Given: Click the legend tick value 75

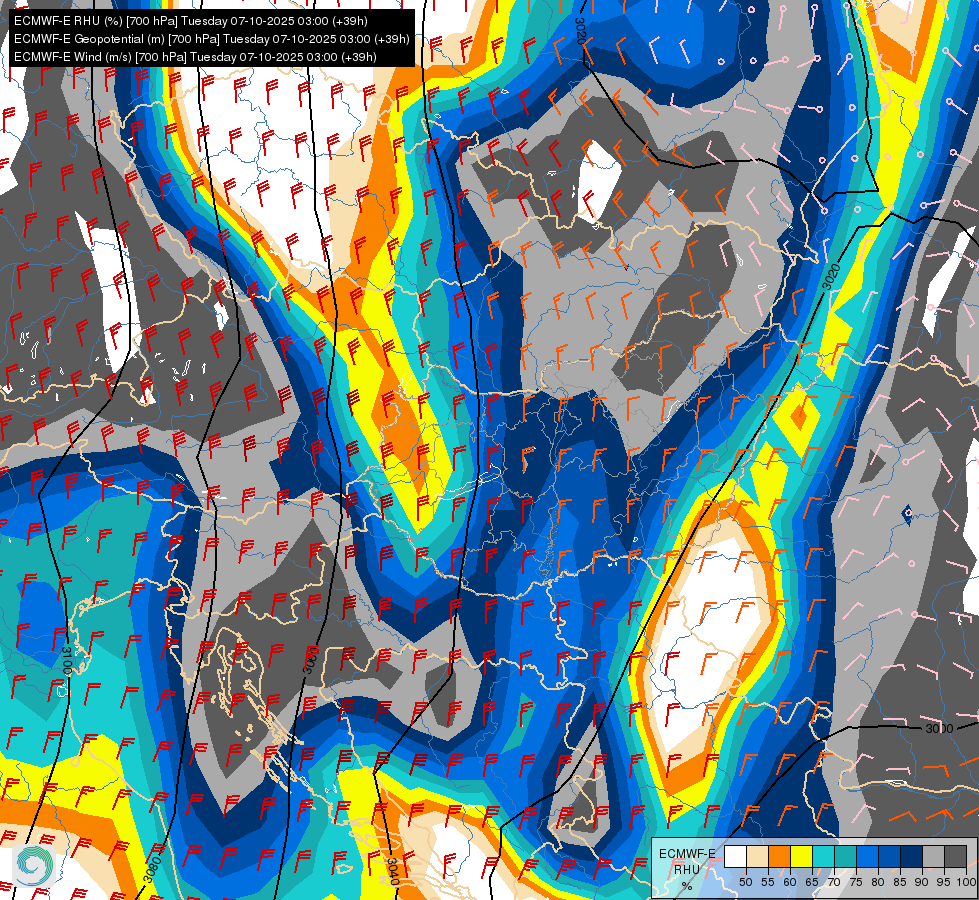Looking at the screenshot, I should (x=856, y=882).
